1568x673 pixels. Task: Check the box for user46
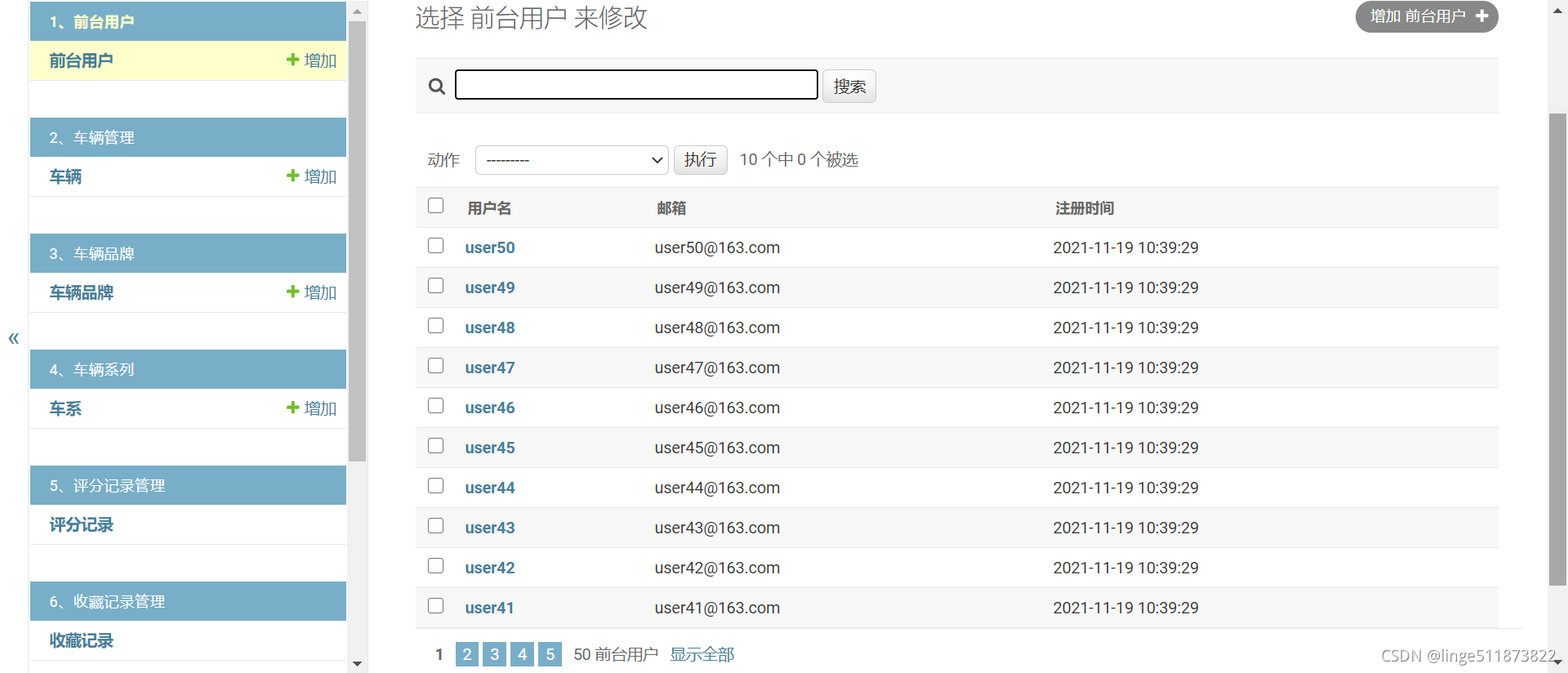point(436,406)
